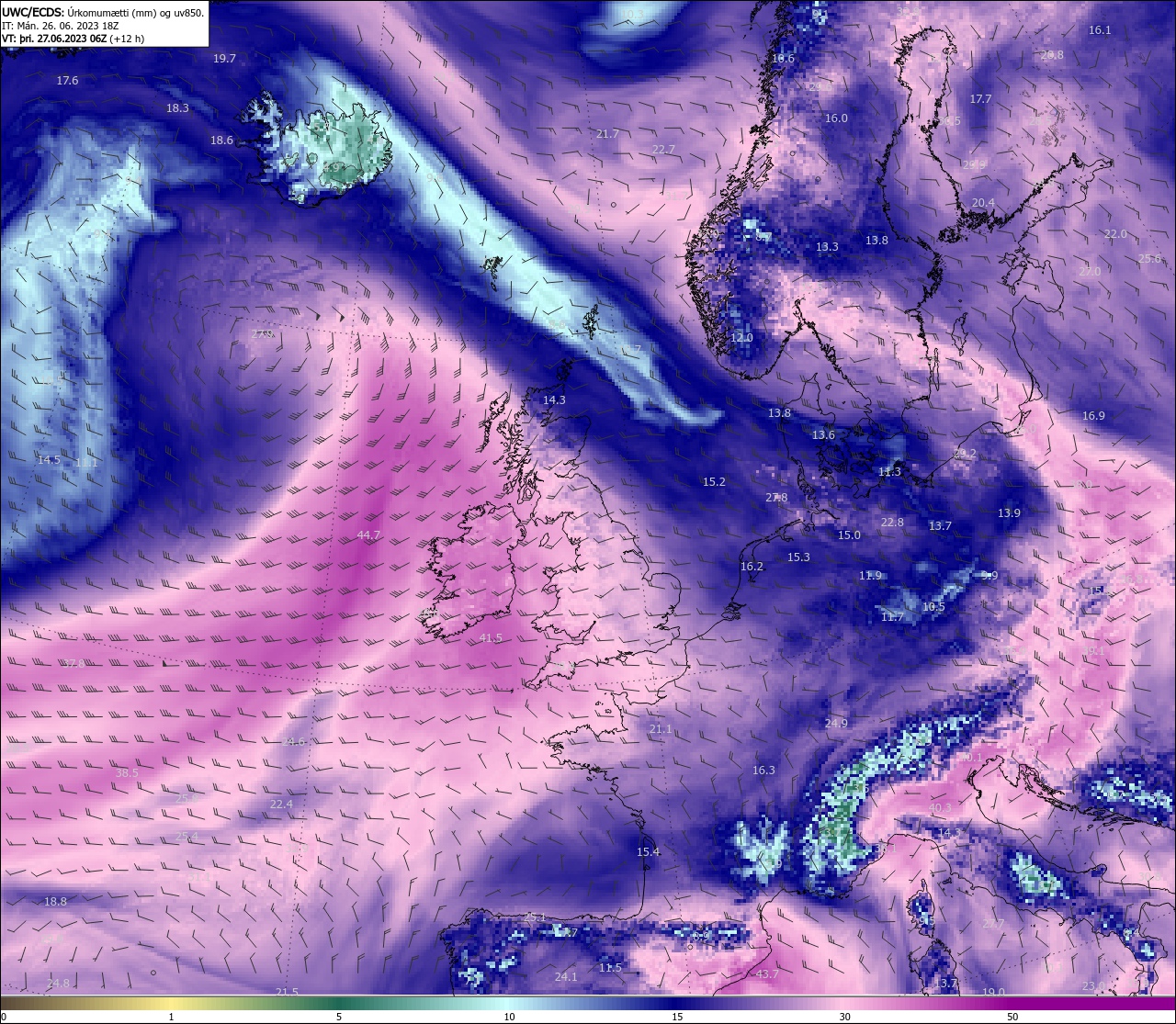
Task: Click the 41.5 value south of Ireland
Action: (491, 638)
